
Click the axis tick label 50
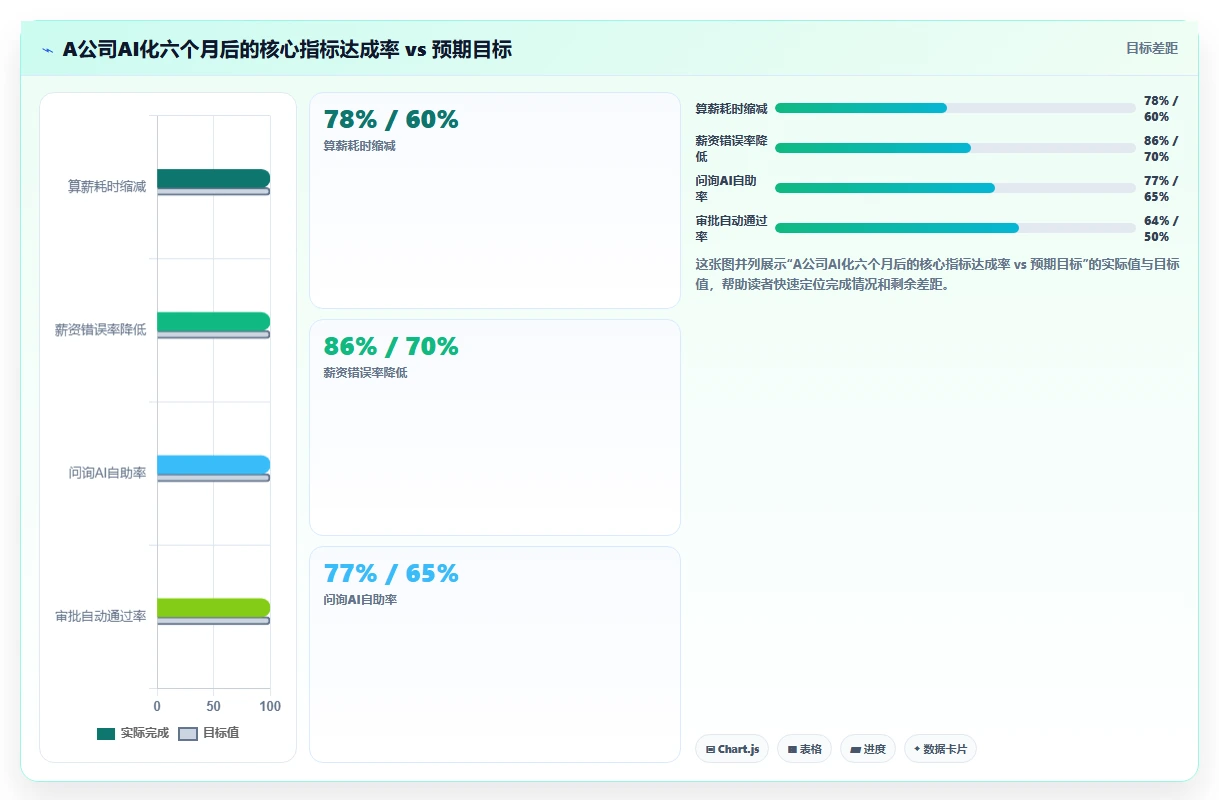click(213, 706)
